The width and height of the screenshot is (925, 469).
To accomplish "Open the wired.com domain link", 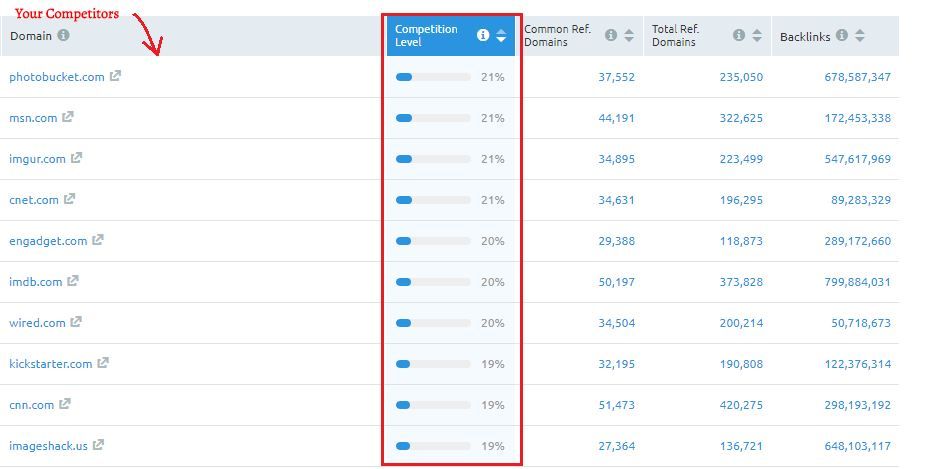I will click(x=37, y=323).
